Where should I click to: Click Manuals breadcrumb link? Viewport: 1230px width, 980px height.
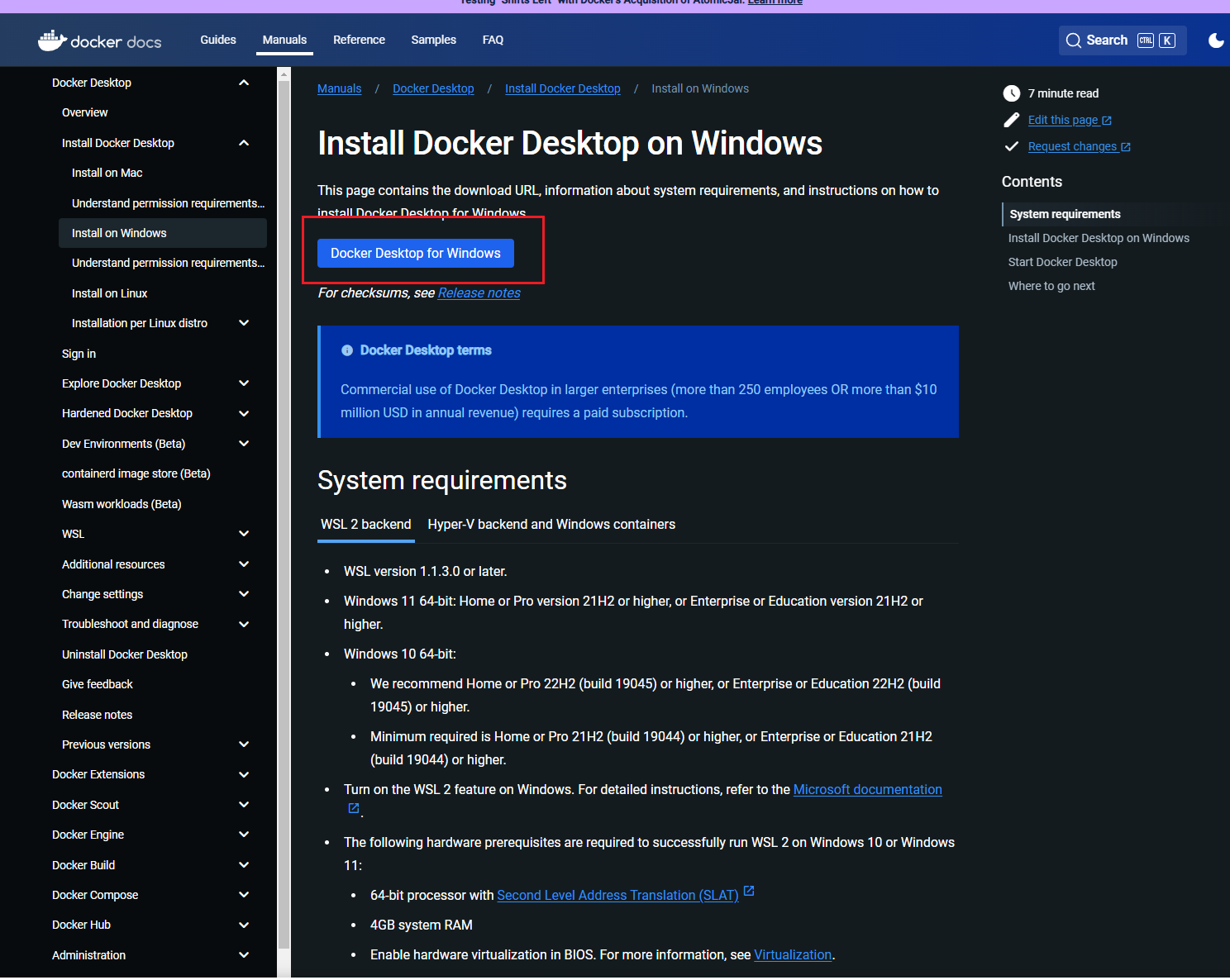click(x=340, y=88)
